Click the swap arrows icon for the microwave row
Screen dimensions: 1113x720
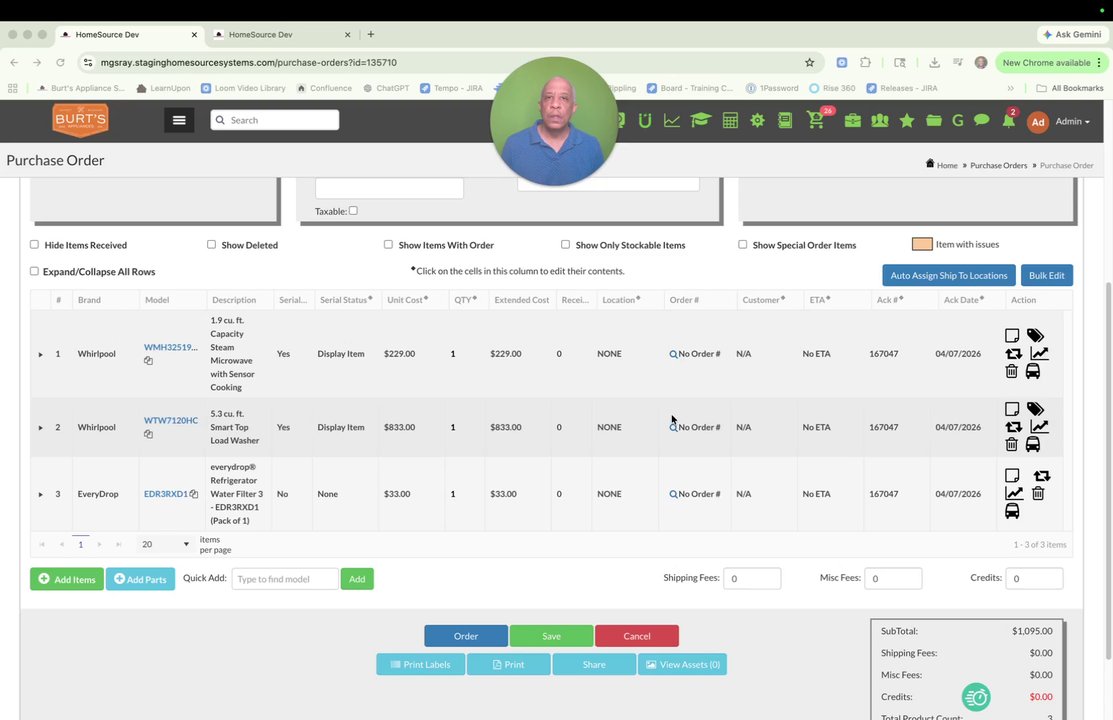1013,354
